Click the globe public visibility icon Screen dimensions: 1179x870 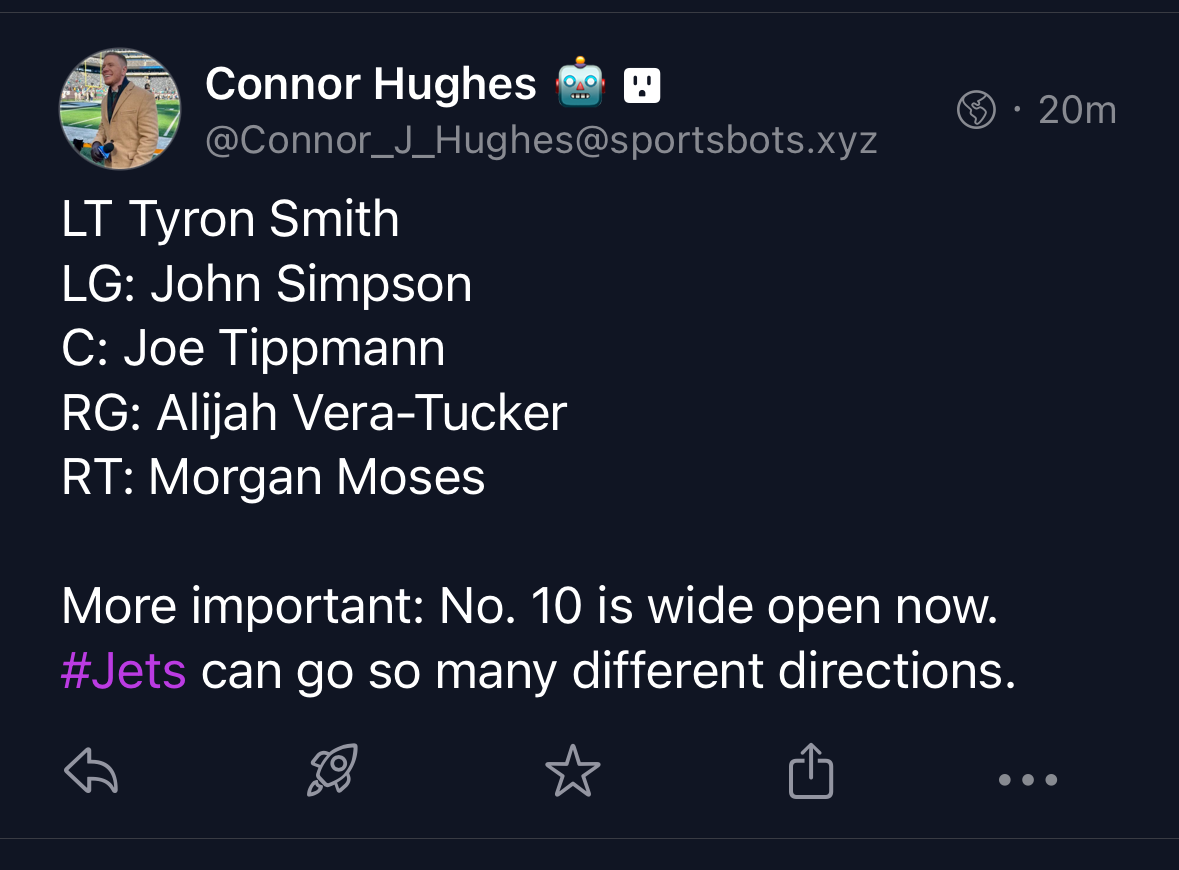[x=977, y=110]
